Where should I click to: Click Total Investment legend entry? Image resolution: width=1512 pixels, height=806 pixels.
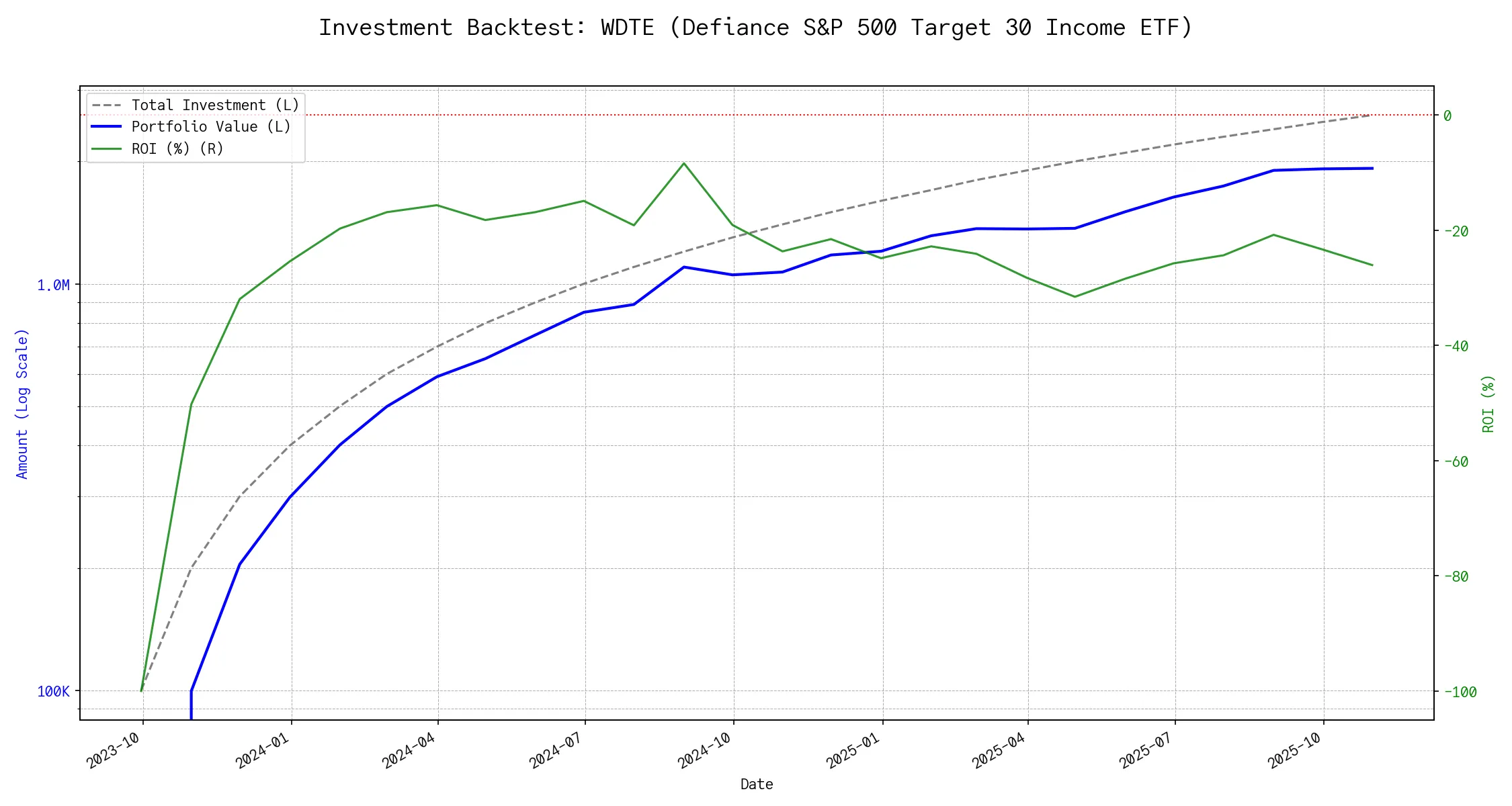click(215, 105)
